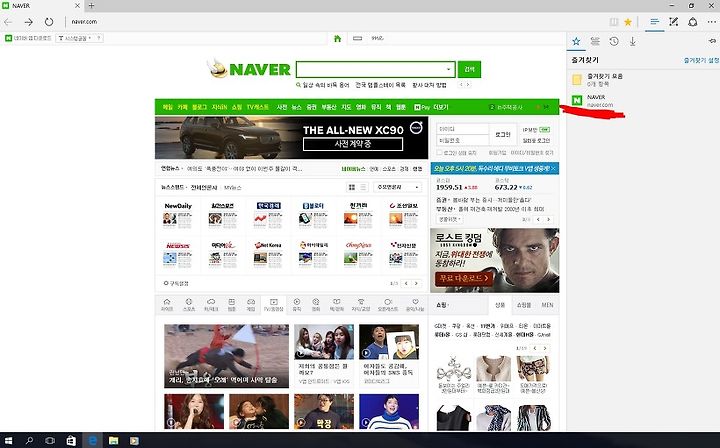
Task: Open the Net Korea news tile
Action: pos(268,254)
